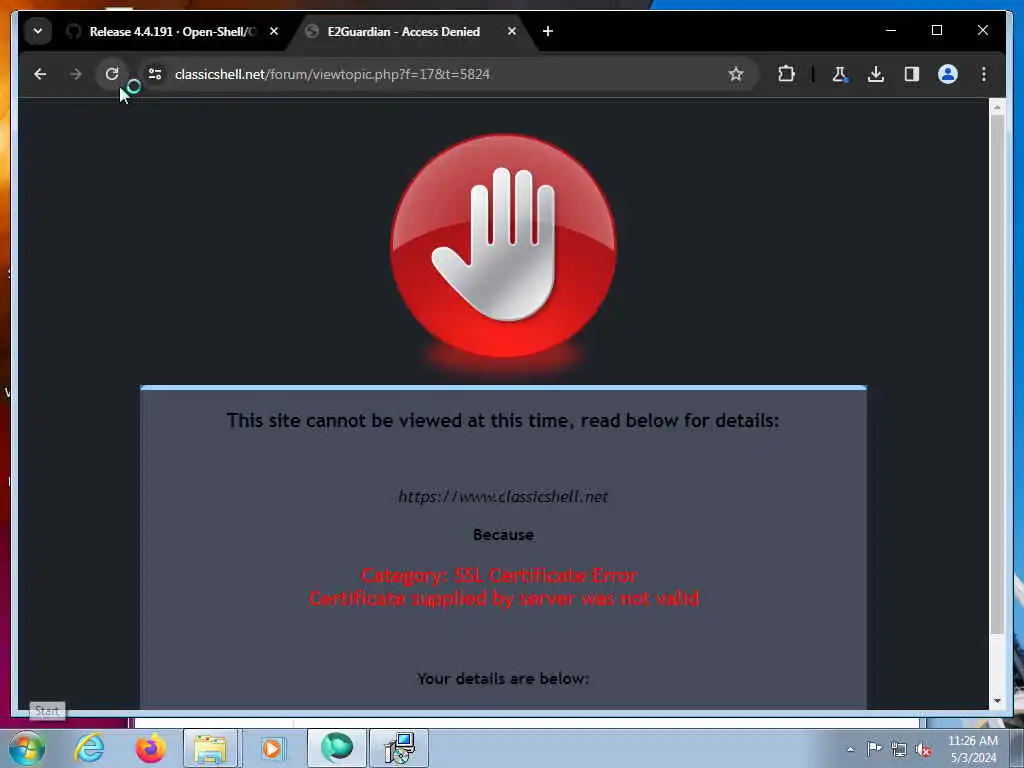Viewport: 1024px width, 768px height.
Task: Click the forward navigation arrow
Action: [76, 74]
